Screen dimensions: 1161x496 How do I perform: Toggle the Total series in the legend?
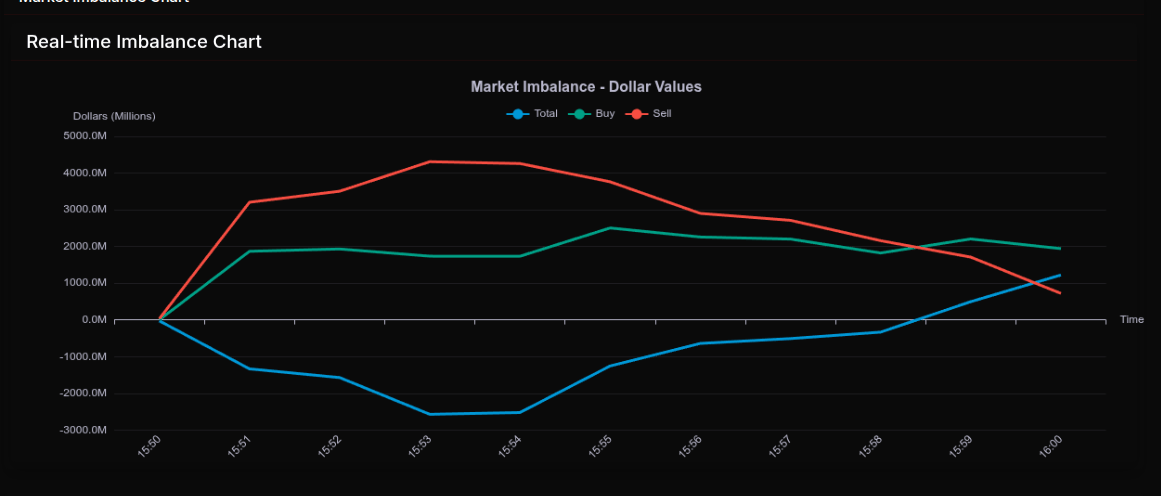[533, 114]
